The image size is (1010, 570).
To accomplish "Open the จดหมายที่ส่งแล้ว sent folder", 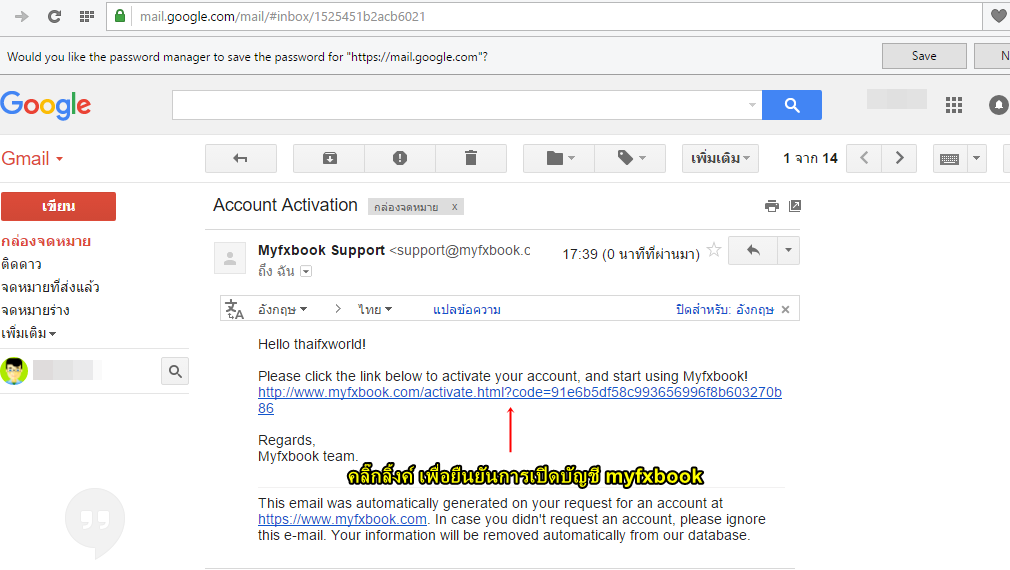I will click(x=50, y=287).
